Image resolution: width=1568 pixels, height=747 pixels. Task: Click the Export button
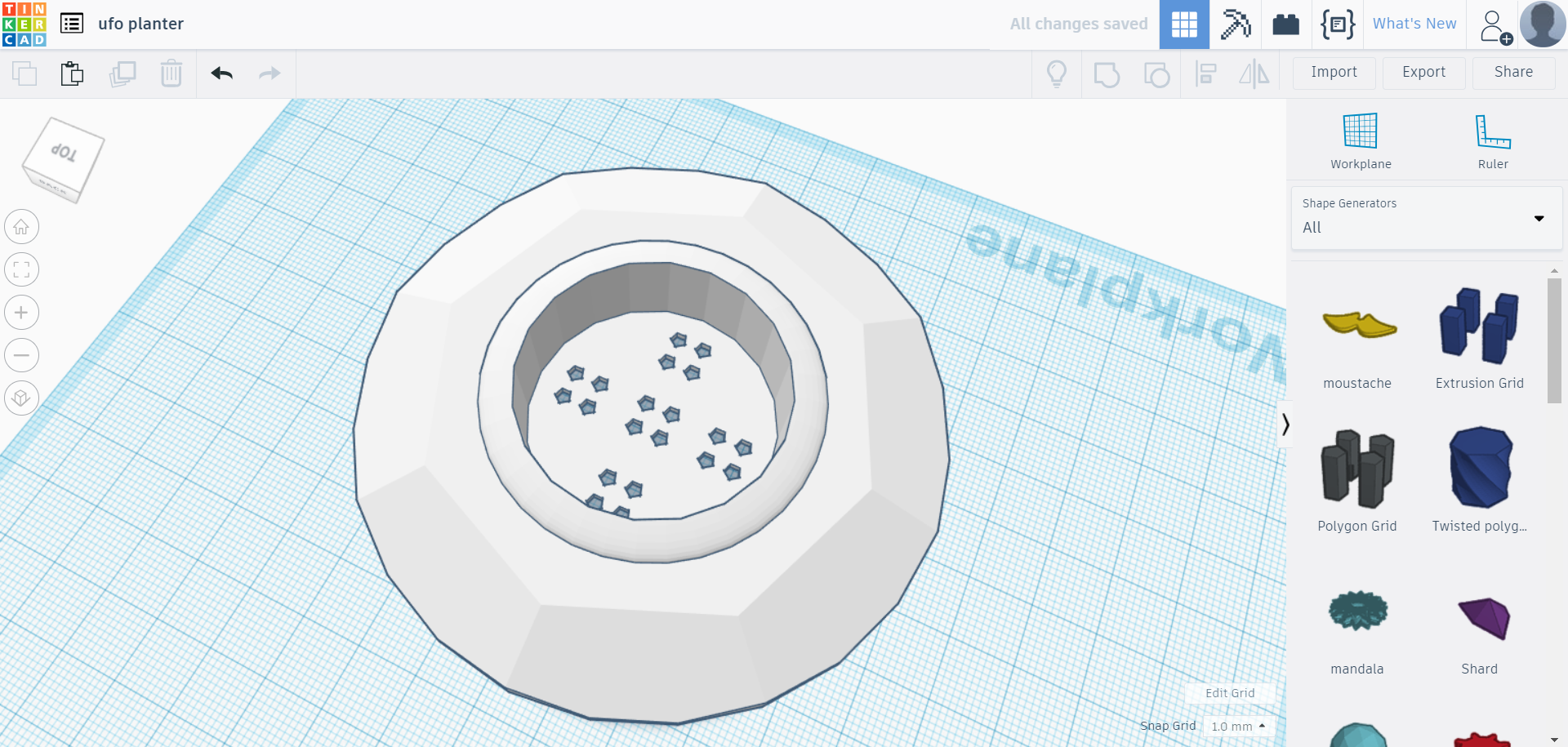pyautogui.click(x=1423, y=73)
